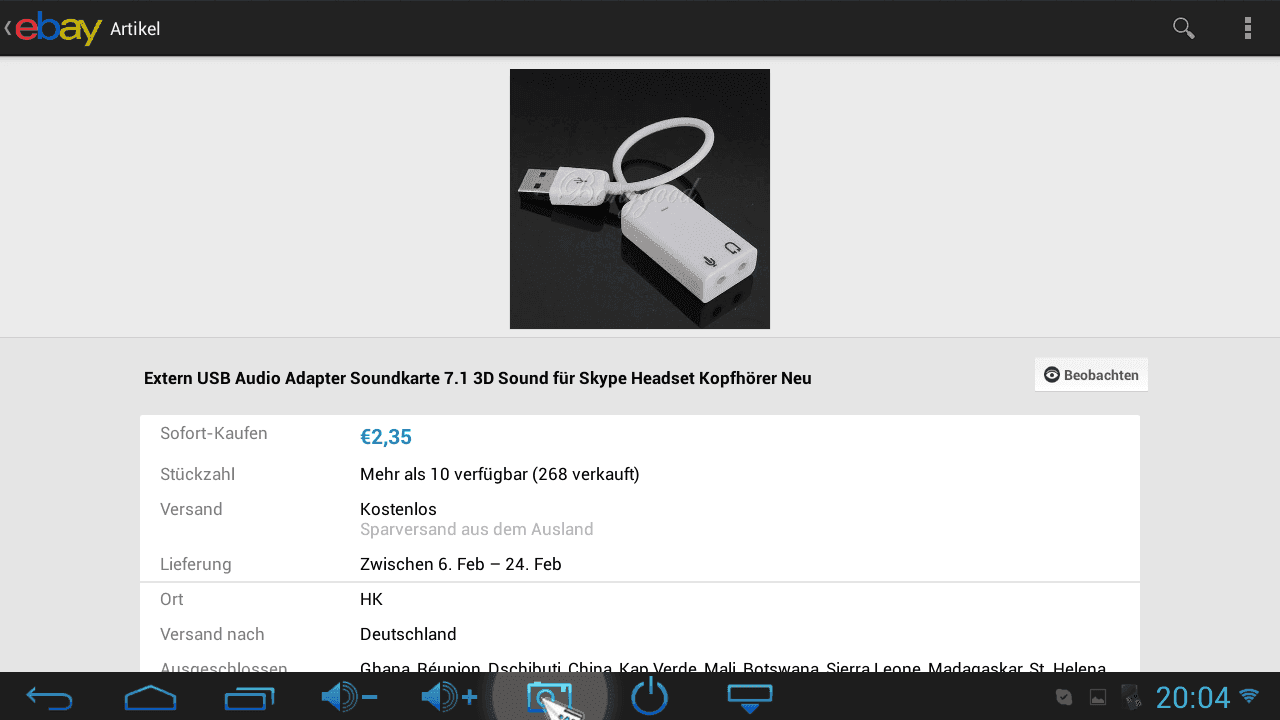Open the three-dot overflow menu

(1248, 28)
